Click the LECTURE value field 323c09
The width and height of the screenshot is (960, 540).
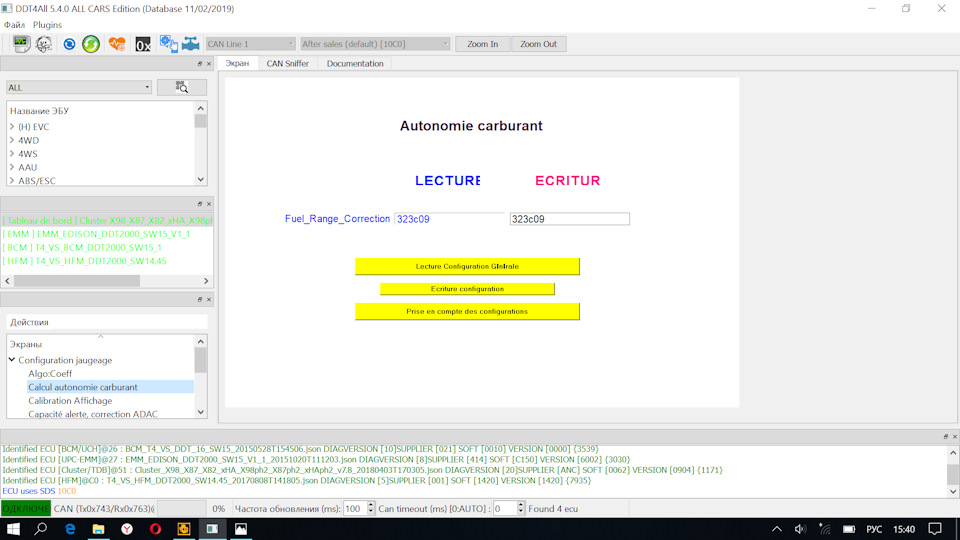(x=449, y=219)
